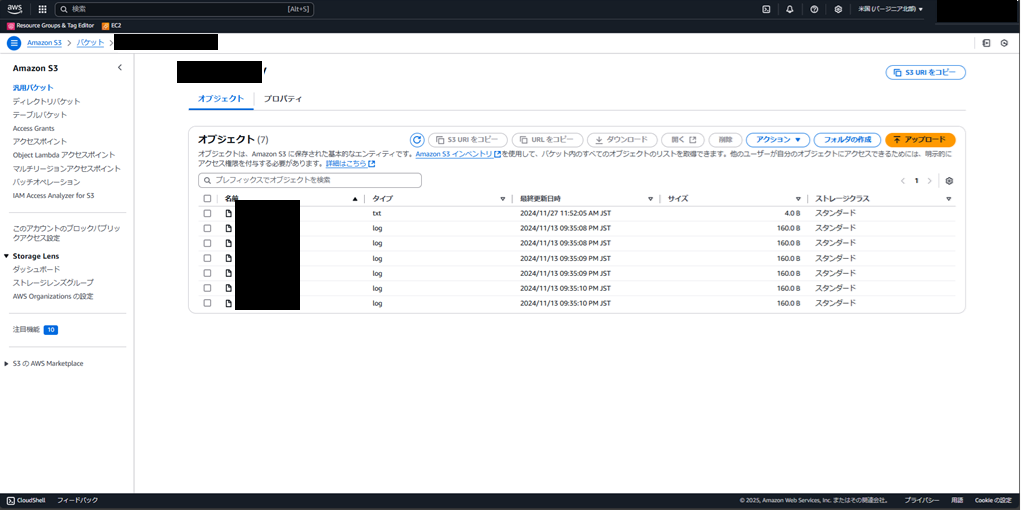Open the 詳細はこちら link
The image size is (1021, 512).
350,164
